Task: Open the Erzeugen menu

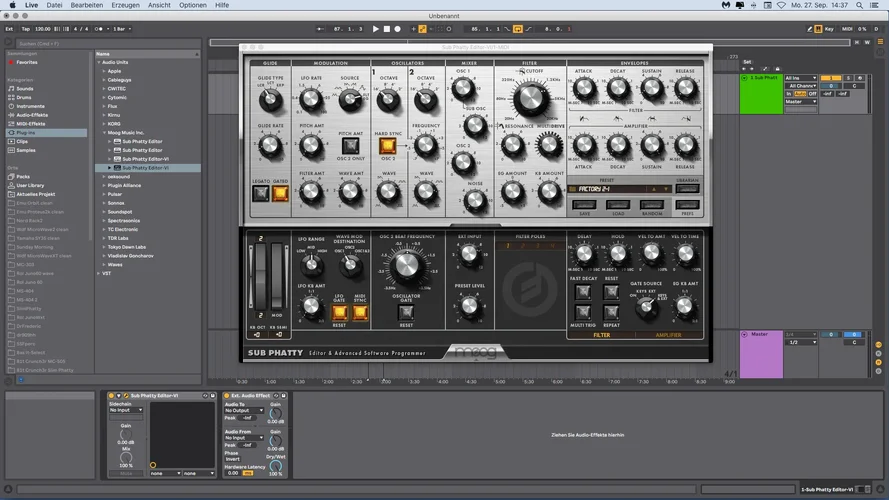Action: pos(125,5)
